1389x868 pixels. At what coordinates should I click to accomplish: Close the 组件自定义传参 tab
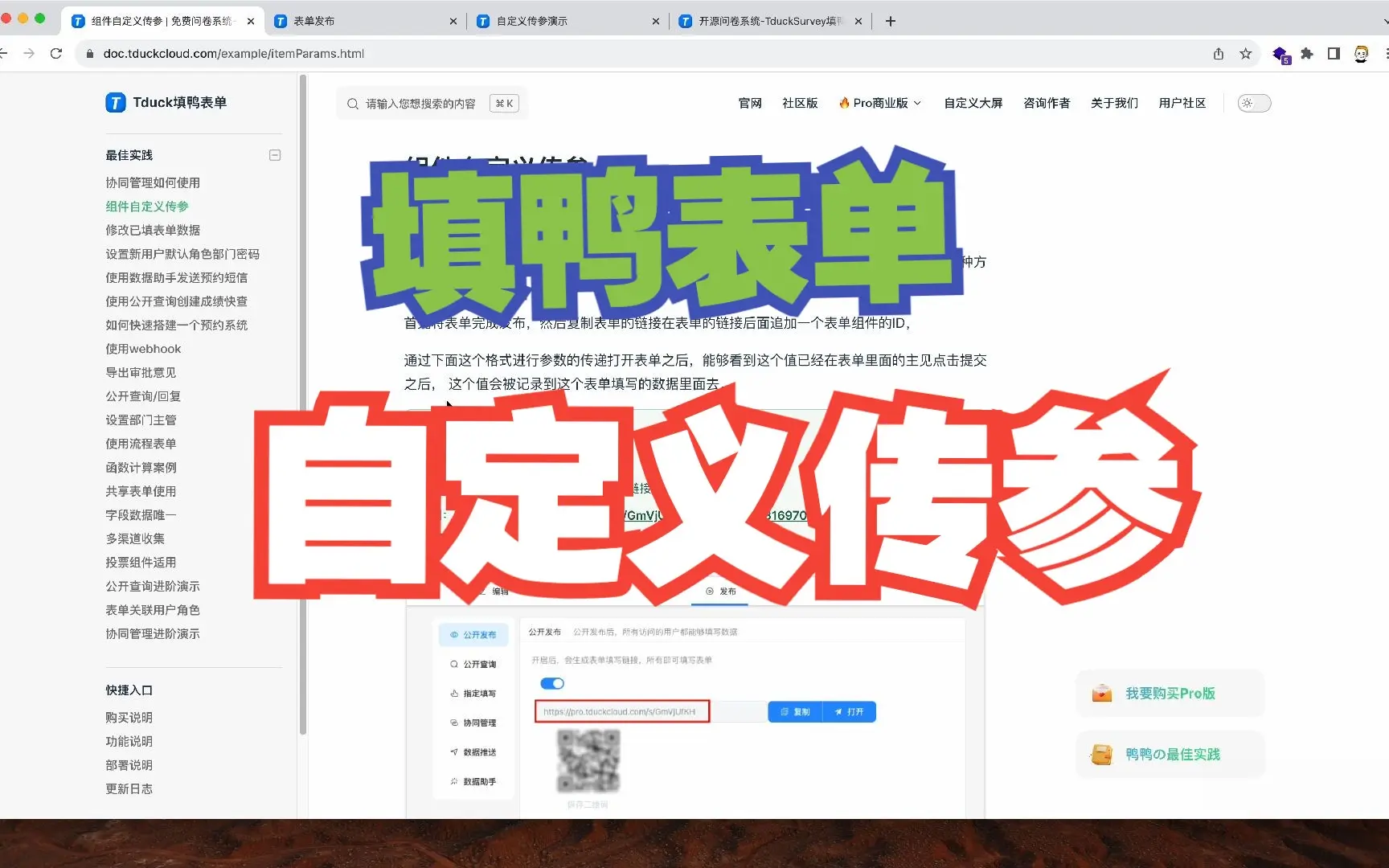[251, 22]
